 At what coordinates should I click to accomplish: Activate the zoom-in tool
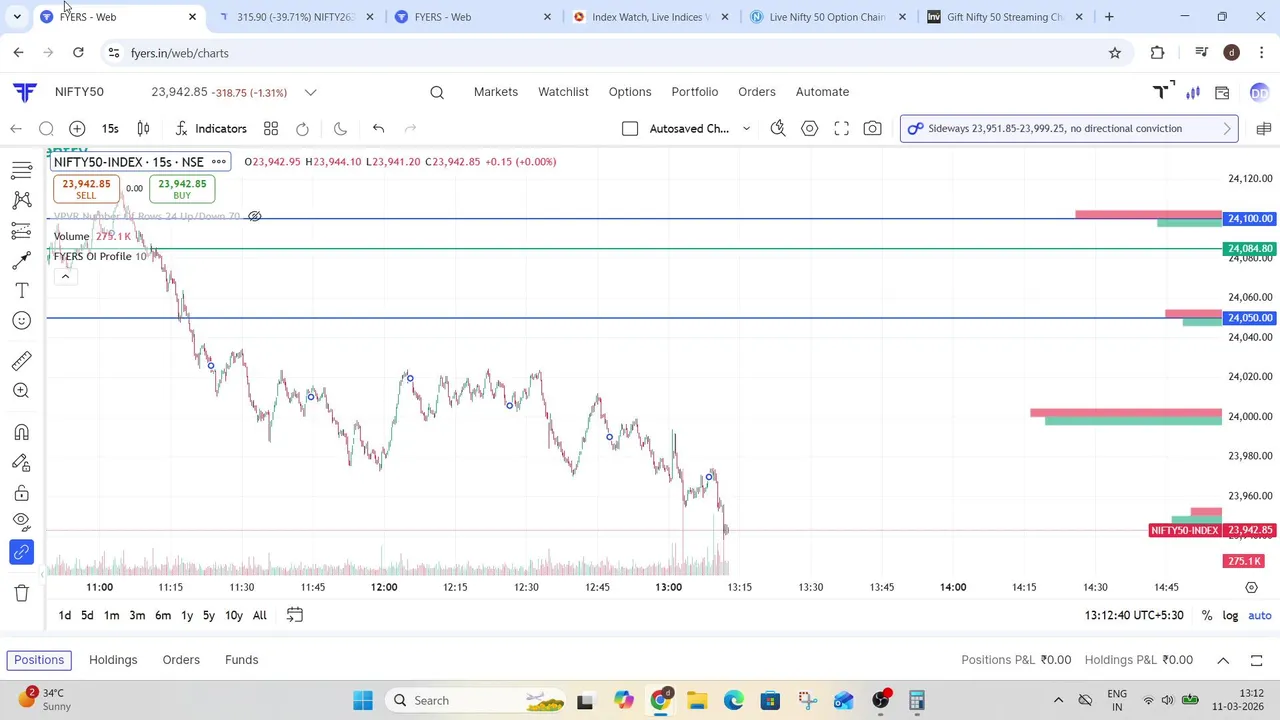pyautogui.click(x=21, y=391)
